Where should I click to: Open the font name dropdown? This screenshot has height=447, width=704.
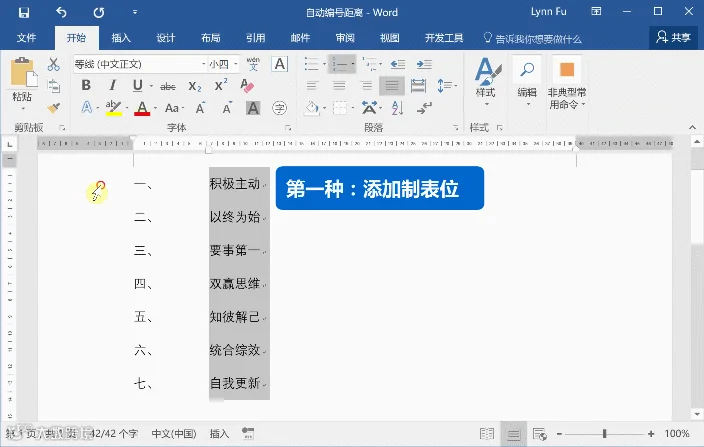point(203,64)
